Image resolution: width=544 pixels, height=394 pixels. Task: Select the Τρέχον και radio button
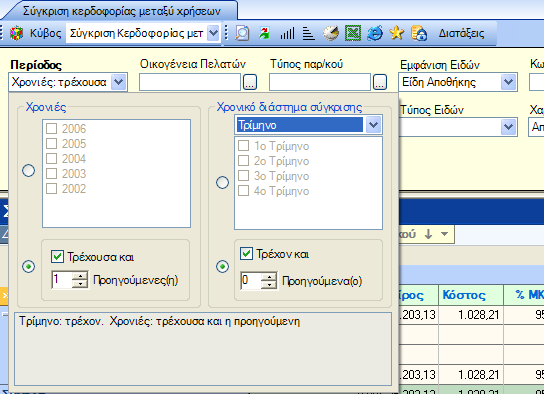(222, 266)
